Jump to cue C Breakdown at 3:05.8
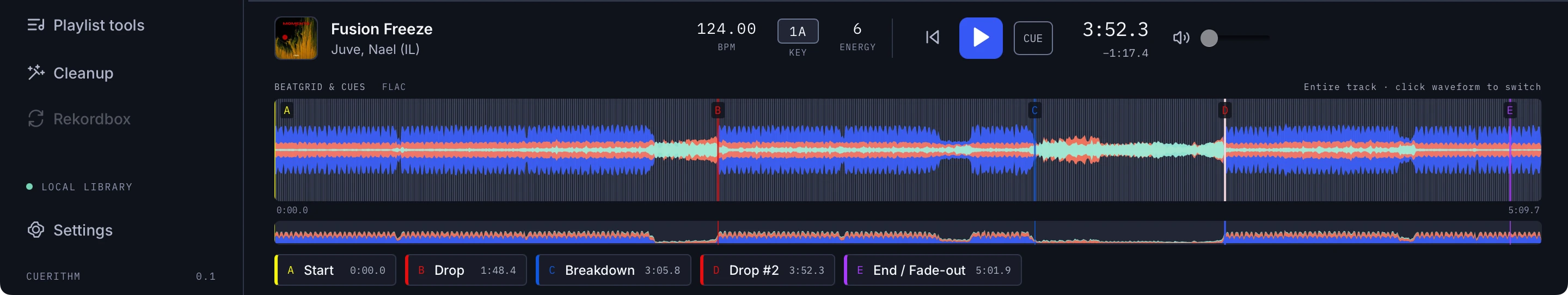Viewport: 1568px width, 295px height. coord(613,270)
